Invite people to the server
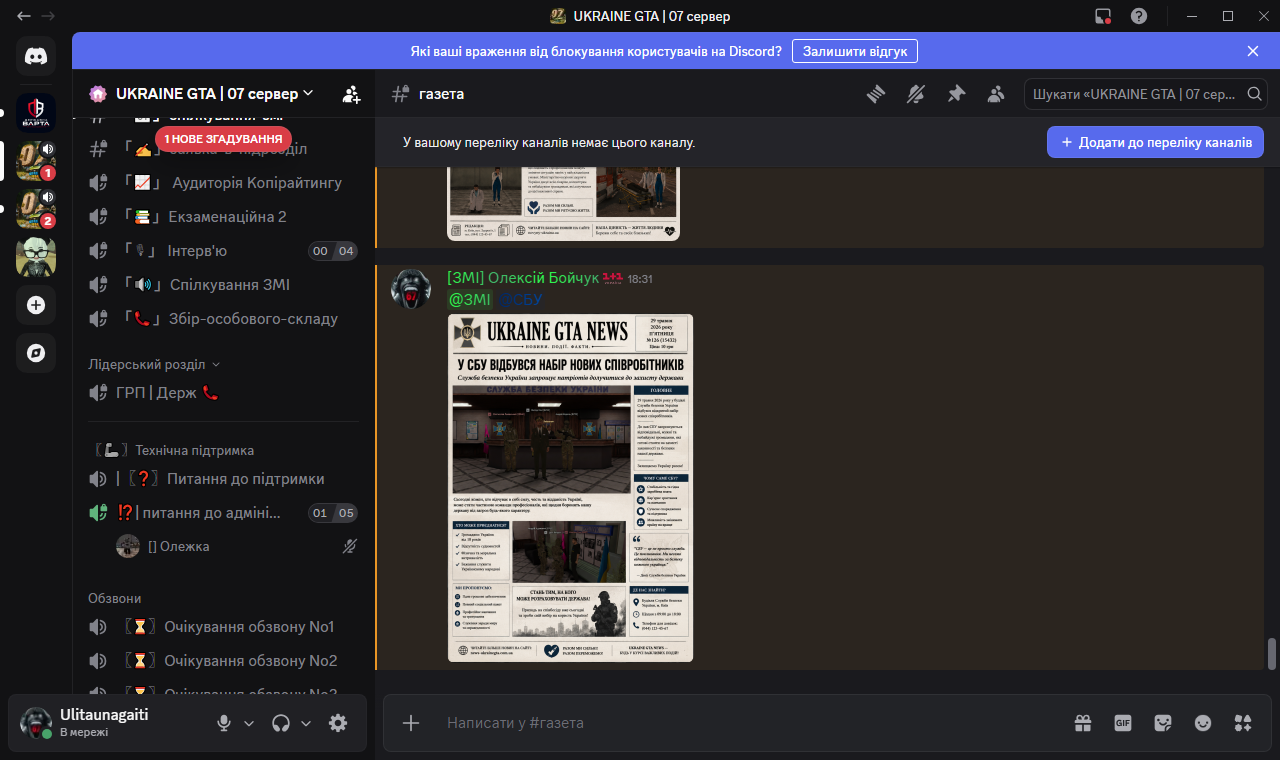 point(351,94)
